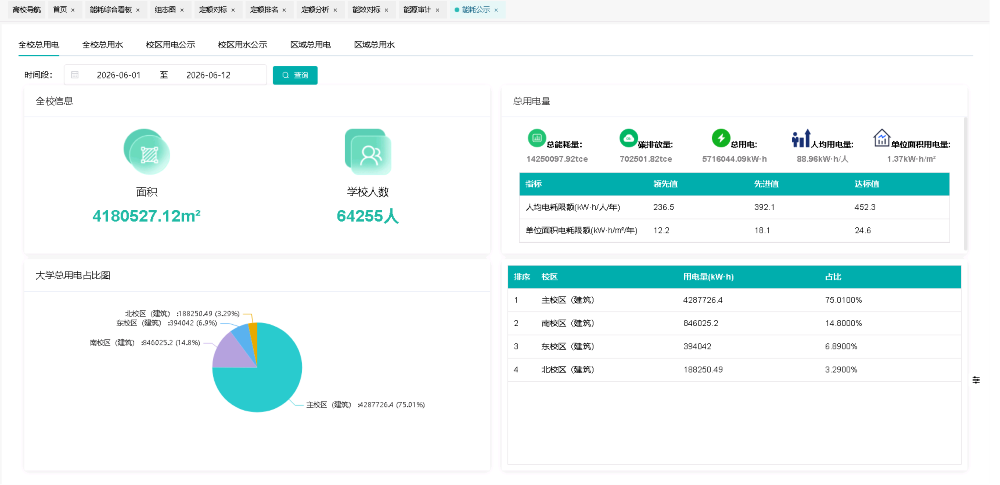
Task: Click the lightning bolt 总用电 icon
Action: click(721, 137)
